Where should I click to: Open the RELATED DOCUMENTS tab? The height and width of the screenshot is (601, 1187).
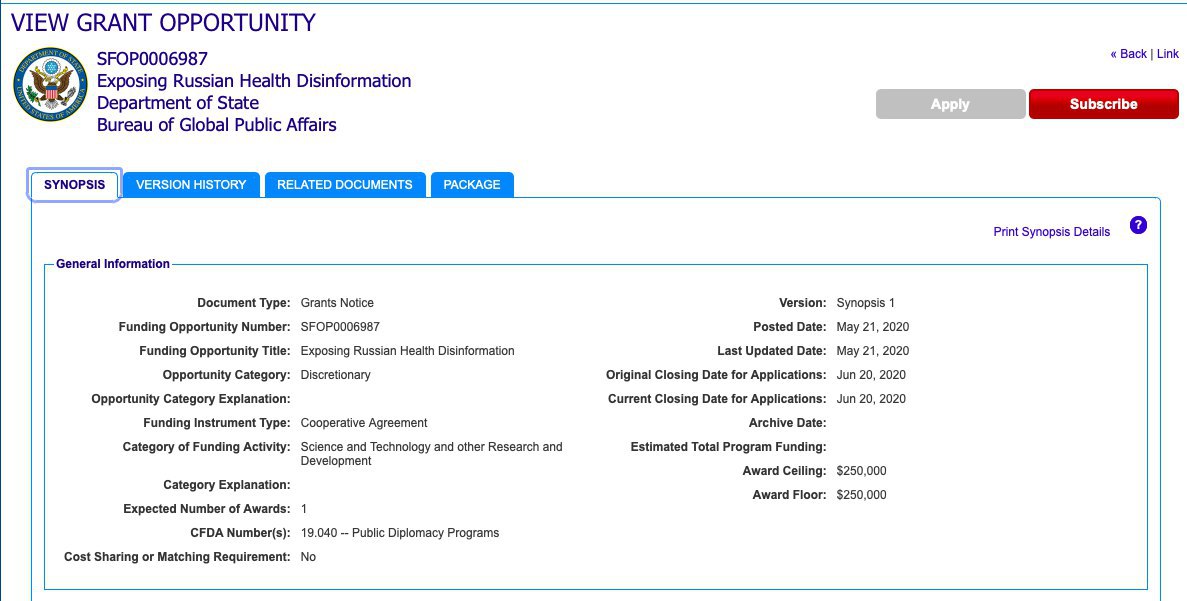(344, 185)
